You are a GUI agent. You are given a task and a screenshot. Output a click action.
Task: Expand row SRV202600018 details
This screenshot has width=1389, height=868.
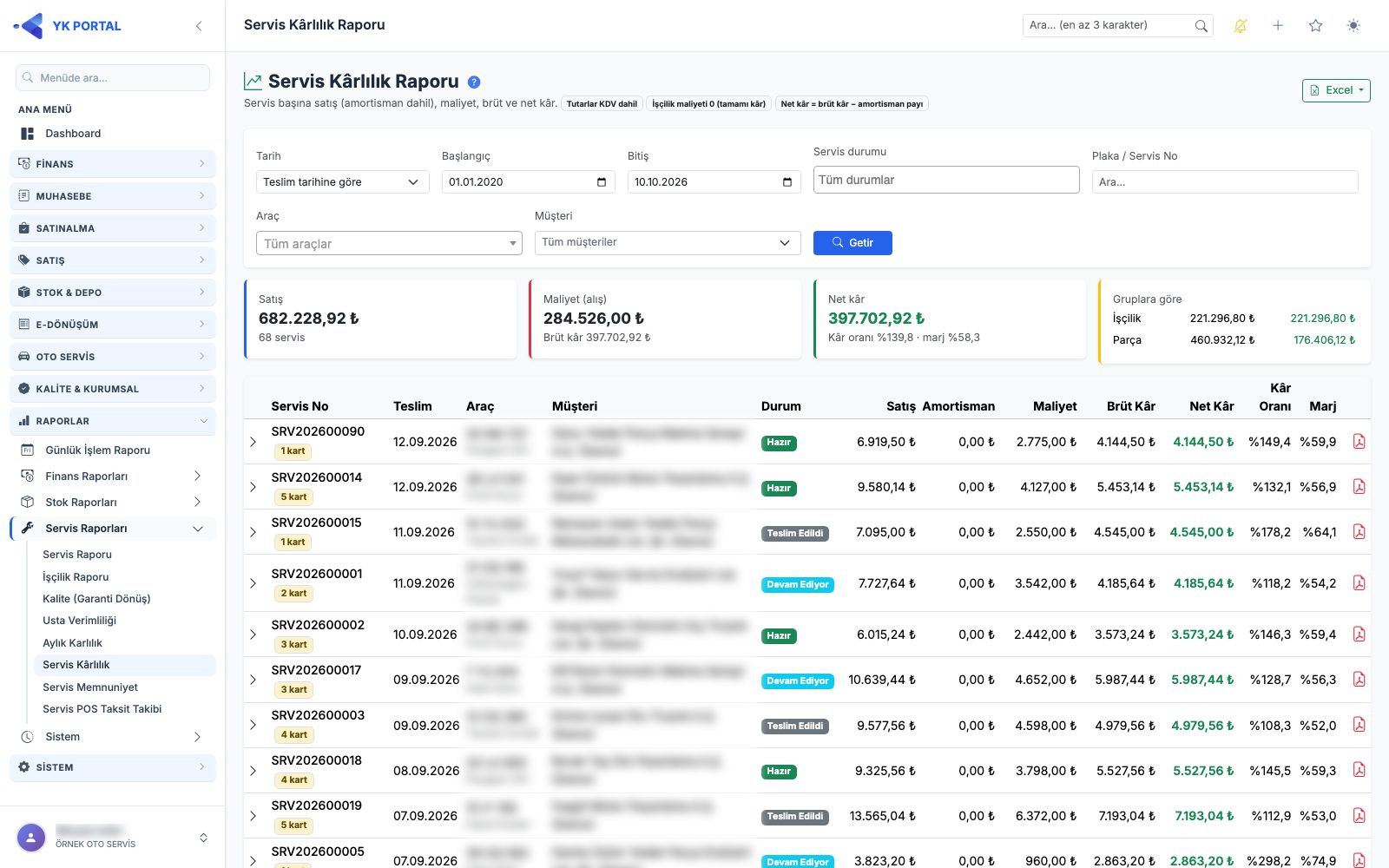pyautogui.click(x=253, y=771)
